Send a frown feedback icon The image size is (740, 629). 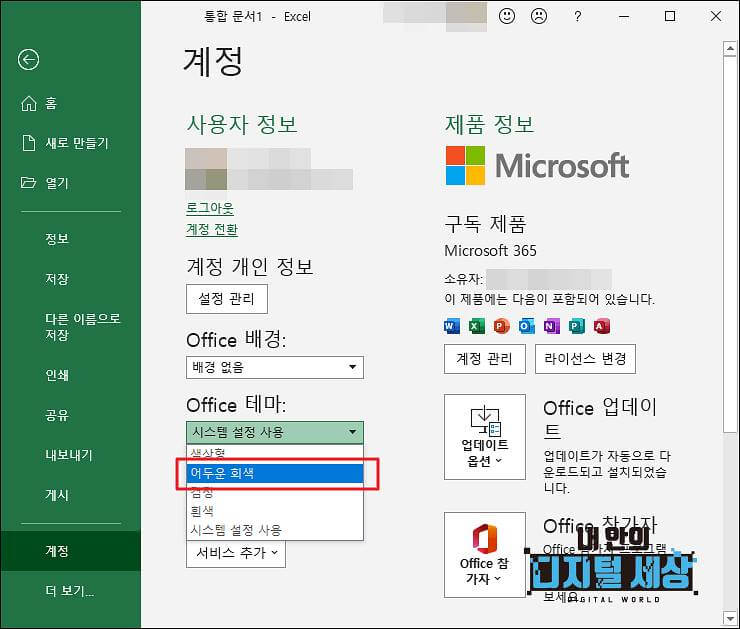click(538, 16)
